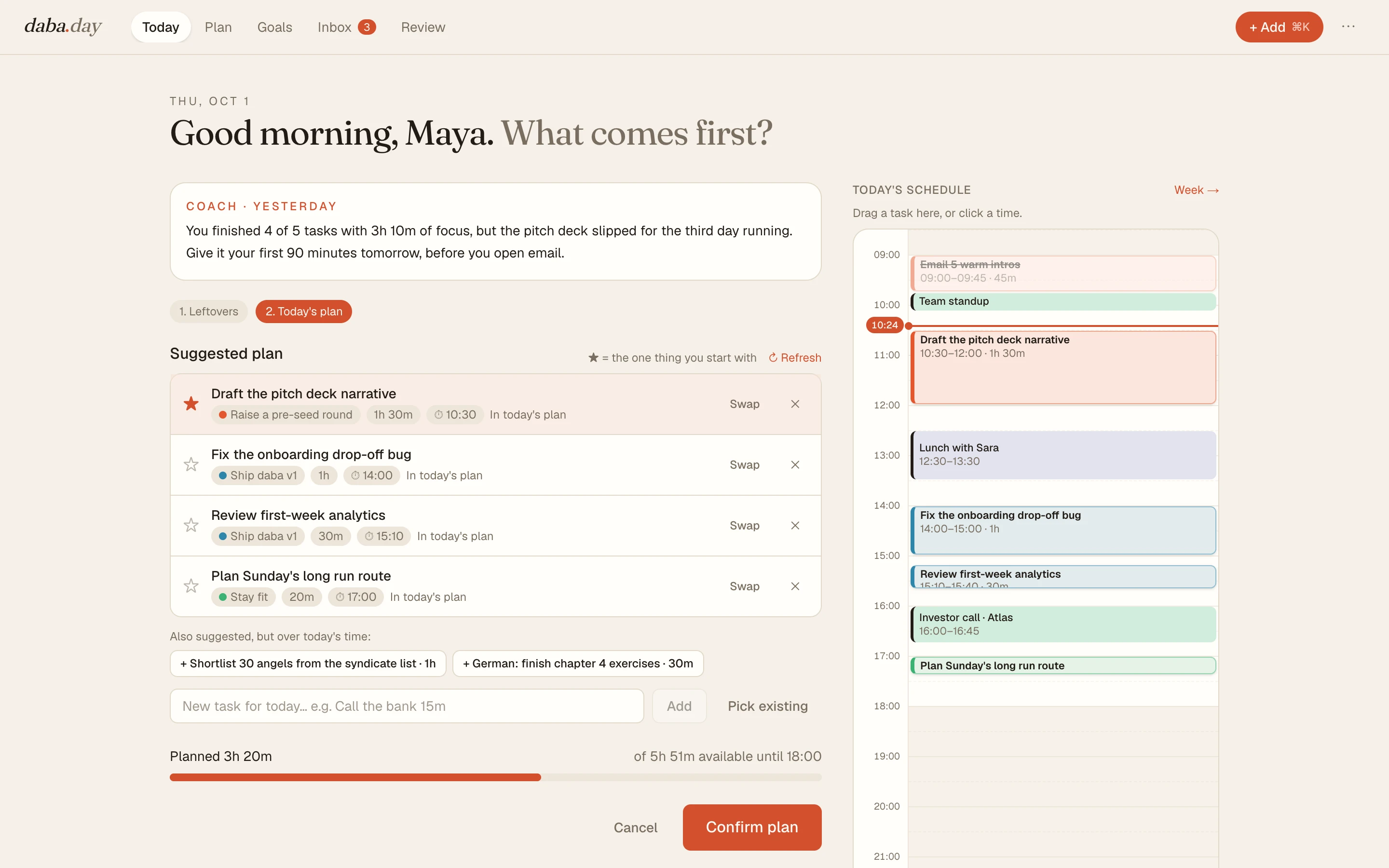Swap Plan Sunday's long run route task
Viewport: 1389px width, 868px height.
[745, 587]
